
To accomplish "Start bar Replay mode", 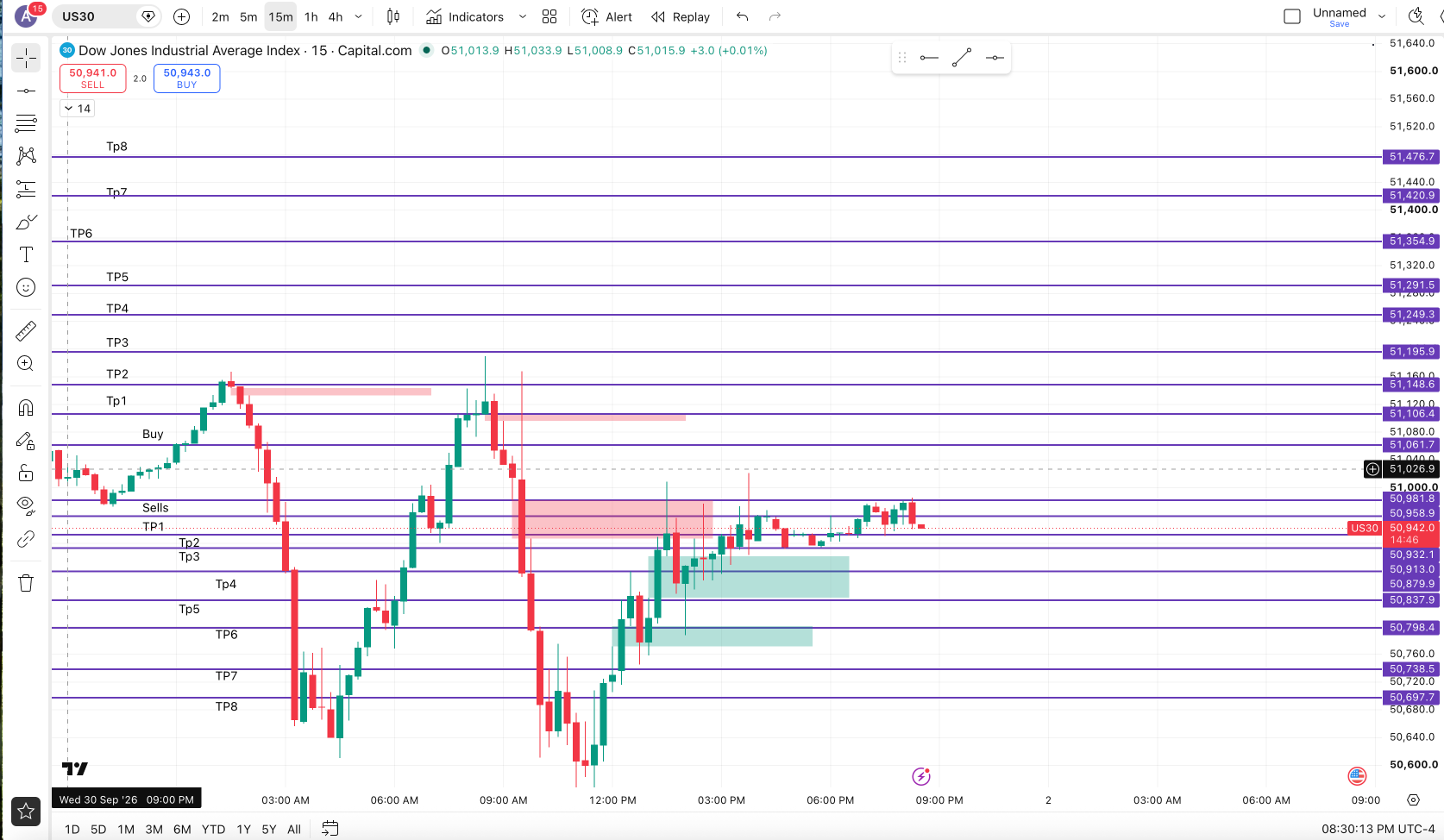I will [x=681, y=16].
